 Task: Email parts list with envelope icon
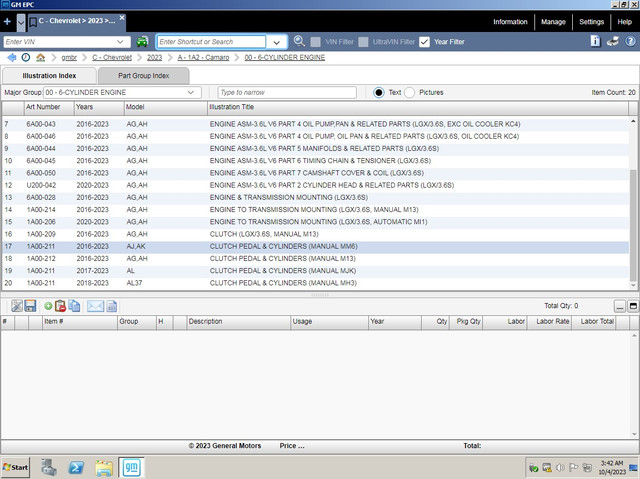coord(95,306)
